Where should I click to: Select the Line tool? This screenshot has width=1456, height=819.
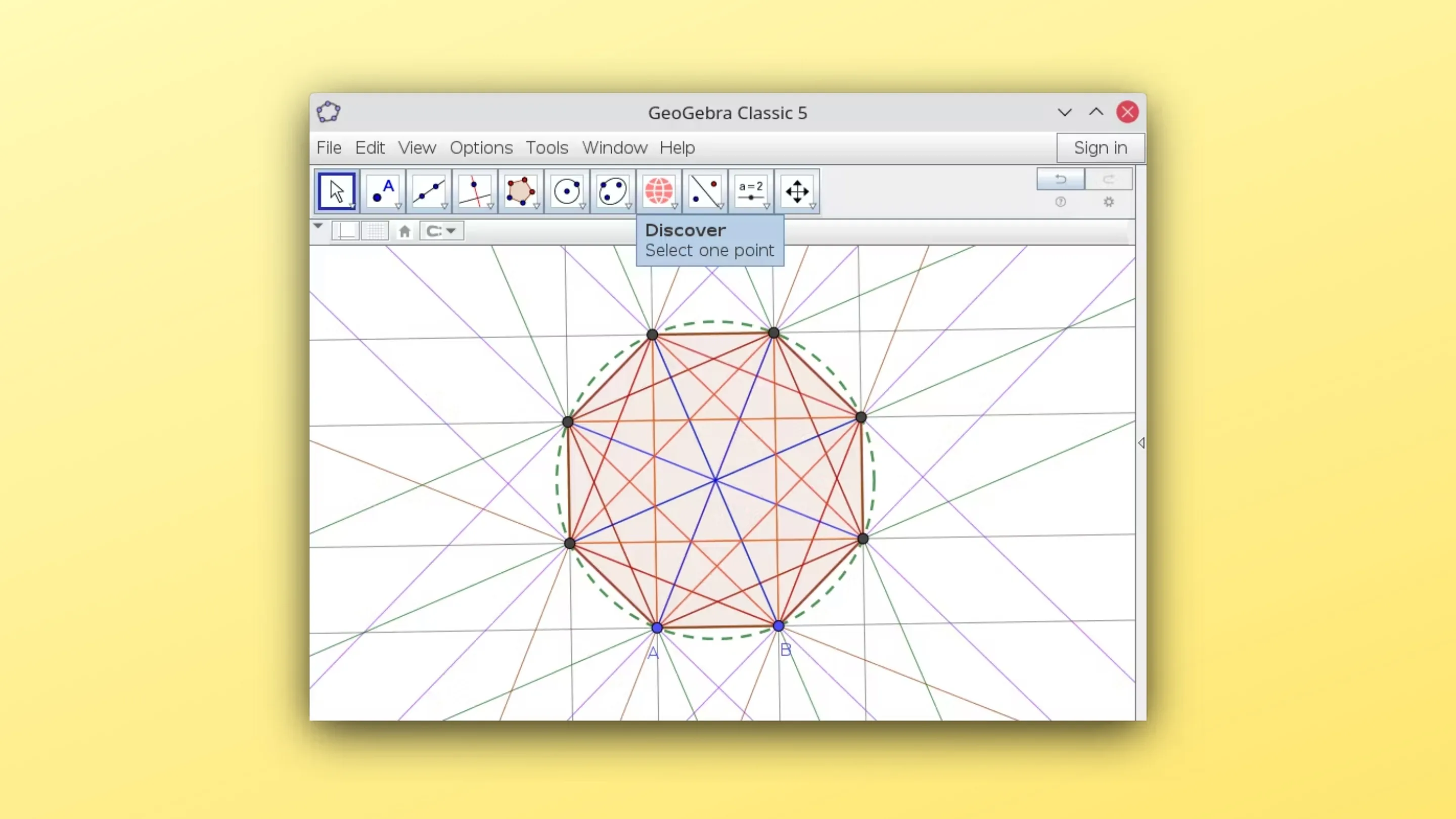[429, 191]
